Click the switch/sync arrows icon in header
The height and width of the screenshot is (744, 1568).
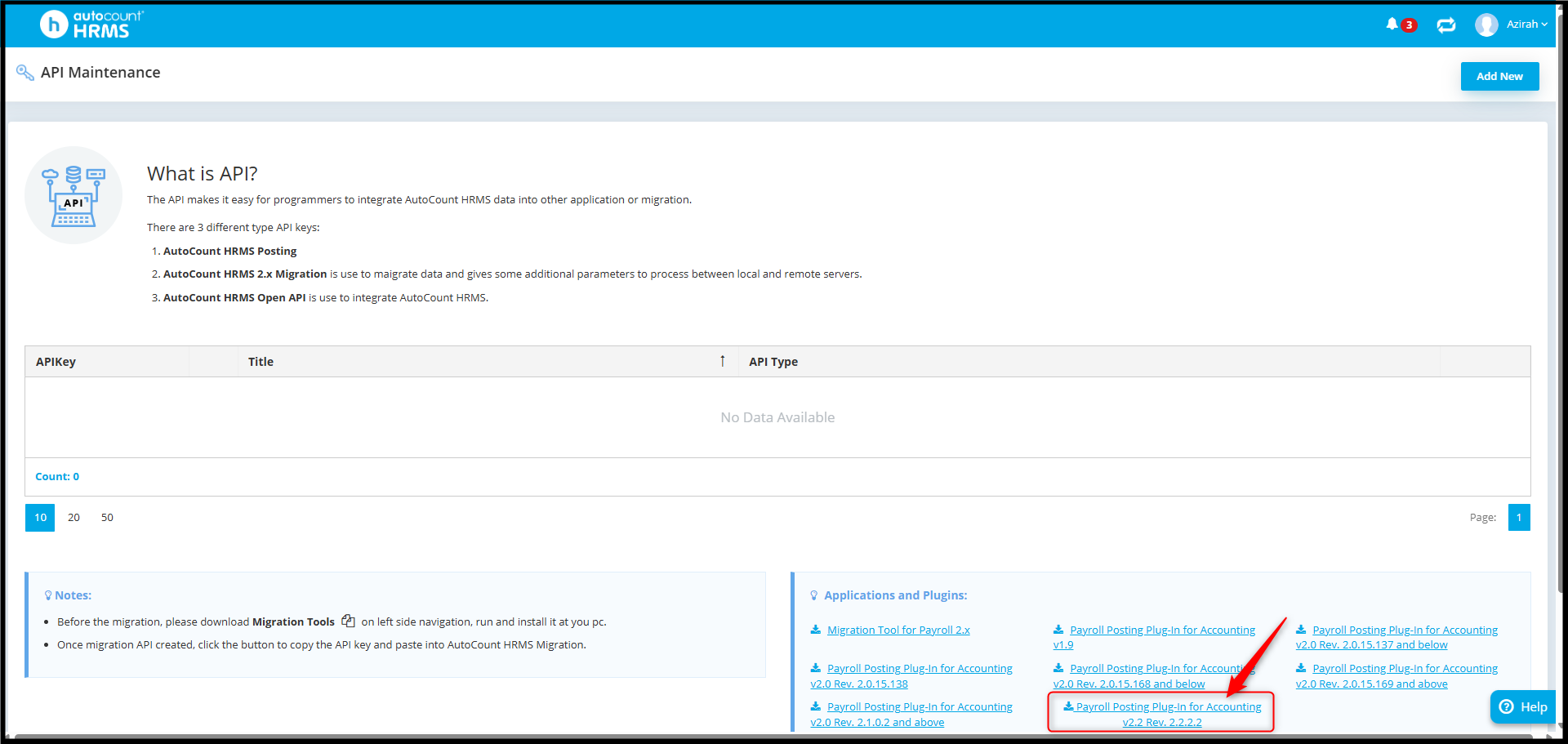pos(1446,25)
